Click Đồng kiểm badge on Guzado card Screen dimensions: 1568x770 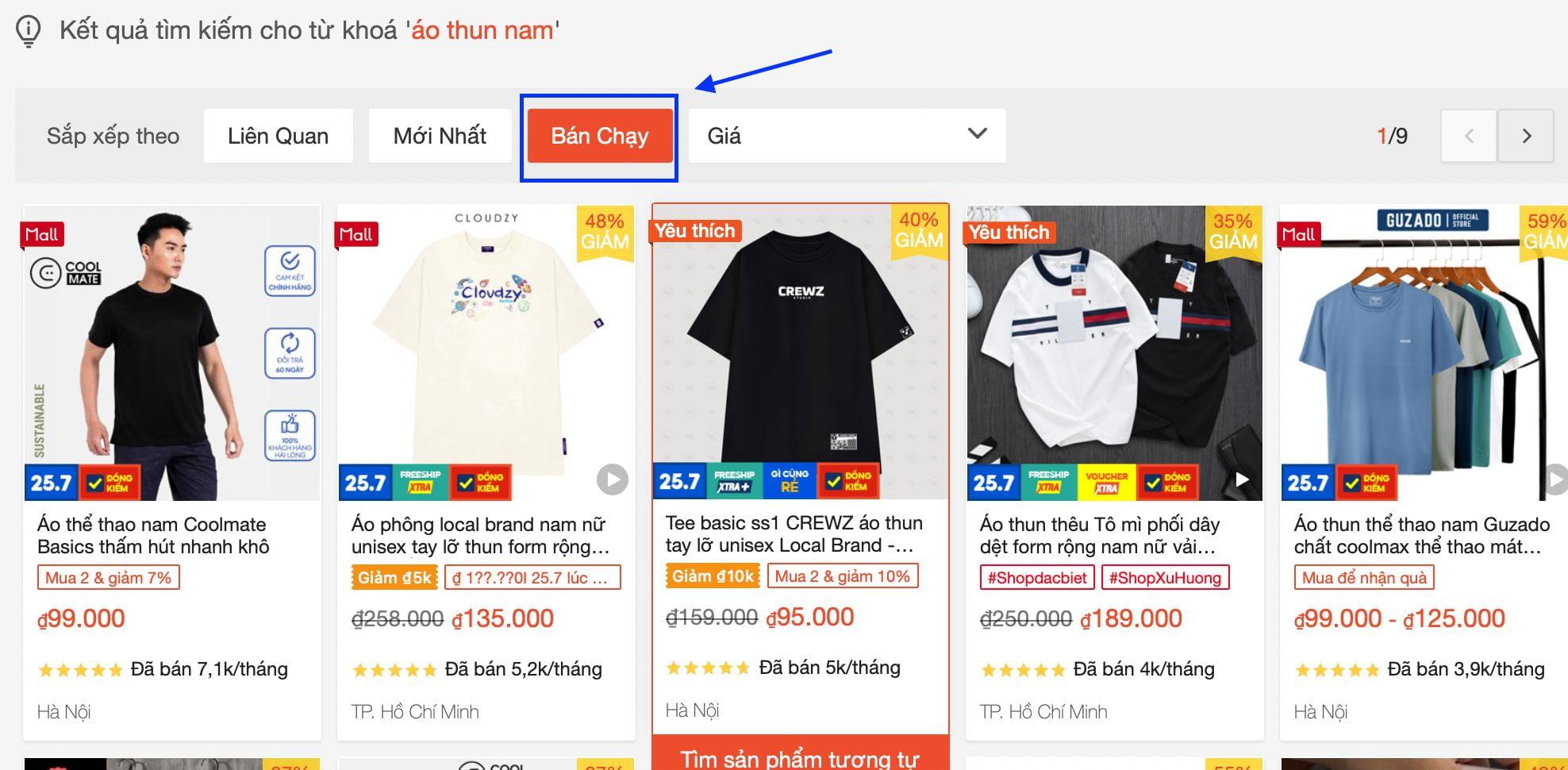point(1366,483)
